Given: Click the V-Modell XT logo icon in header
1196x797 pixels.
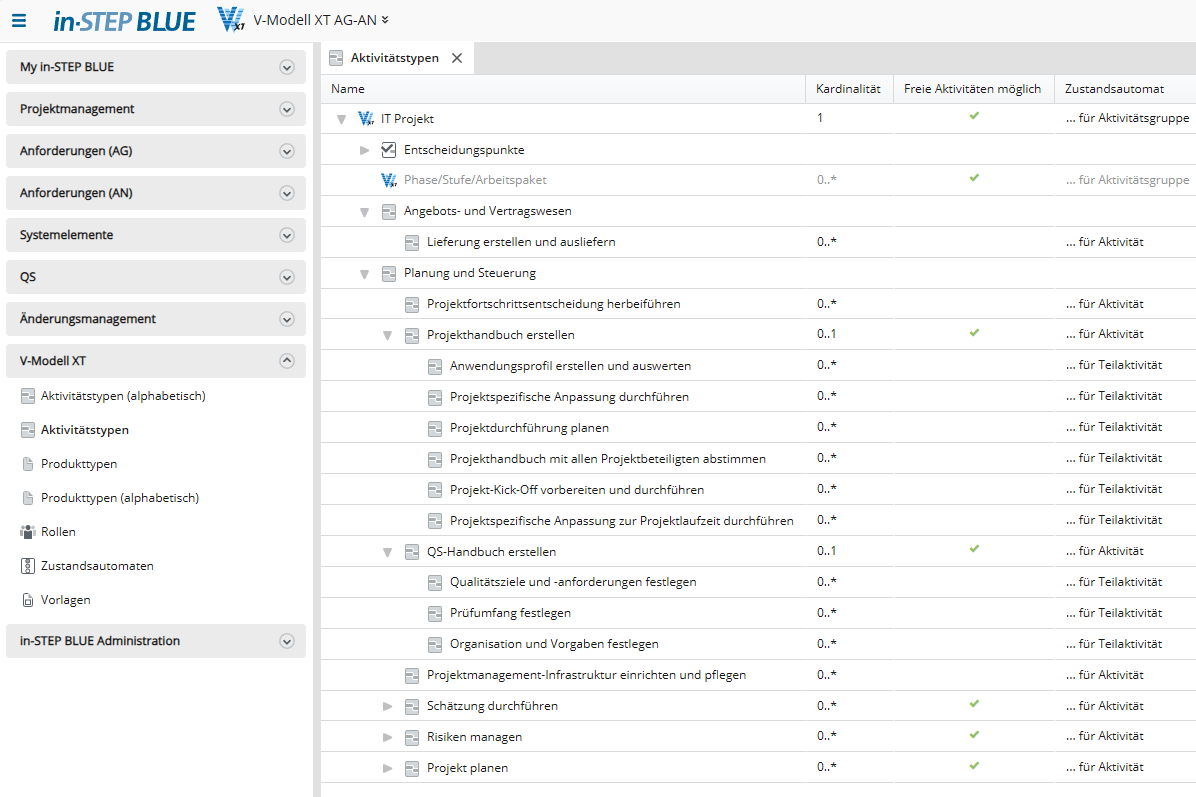Looking at the screenshot, I should 231,20.
